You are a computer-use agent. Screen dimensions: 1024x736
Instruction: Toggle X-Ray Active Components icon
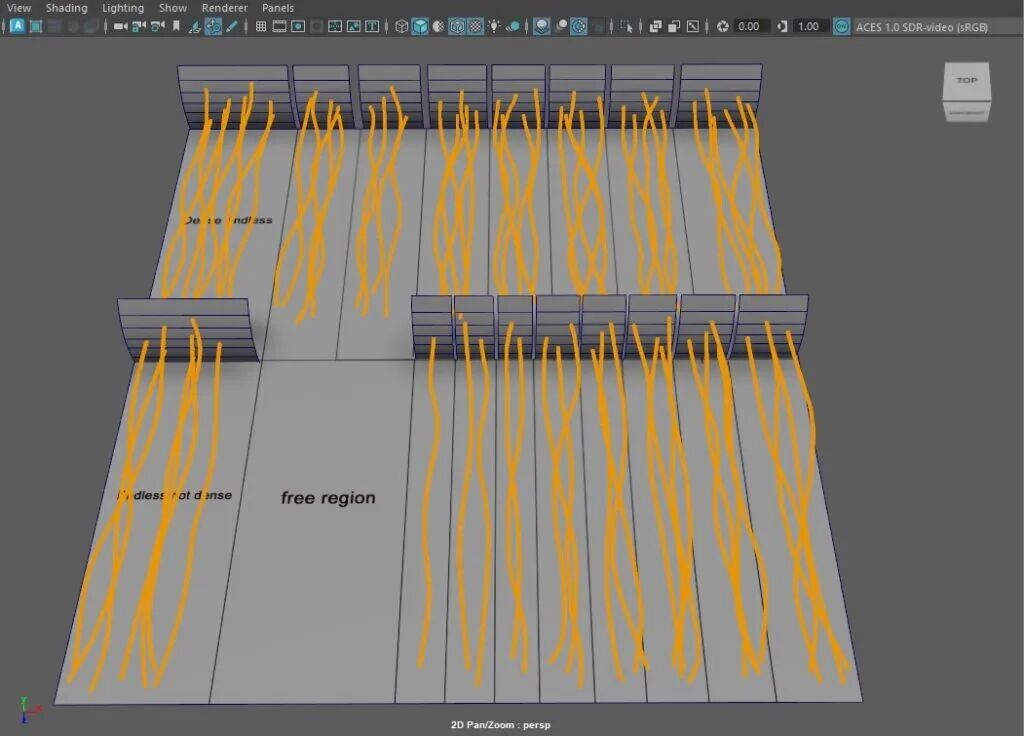click(x=674, y=26)
